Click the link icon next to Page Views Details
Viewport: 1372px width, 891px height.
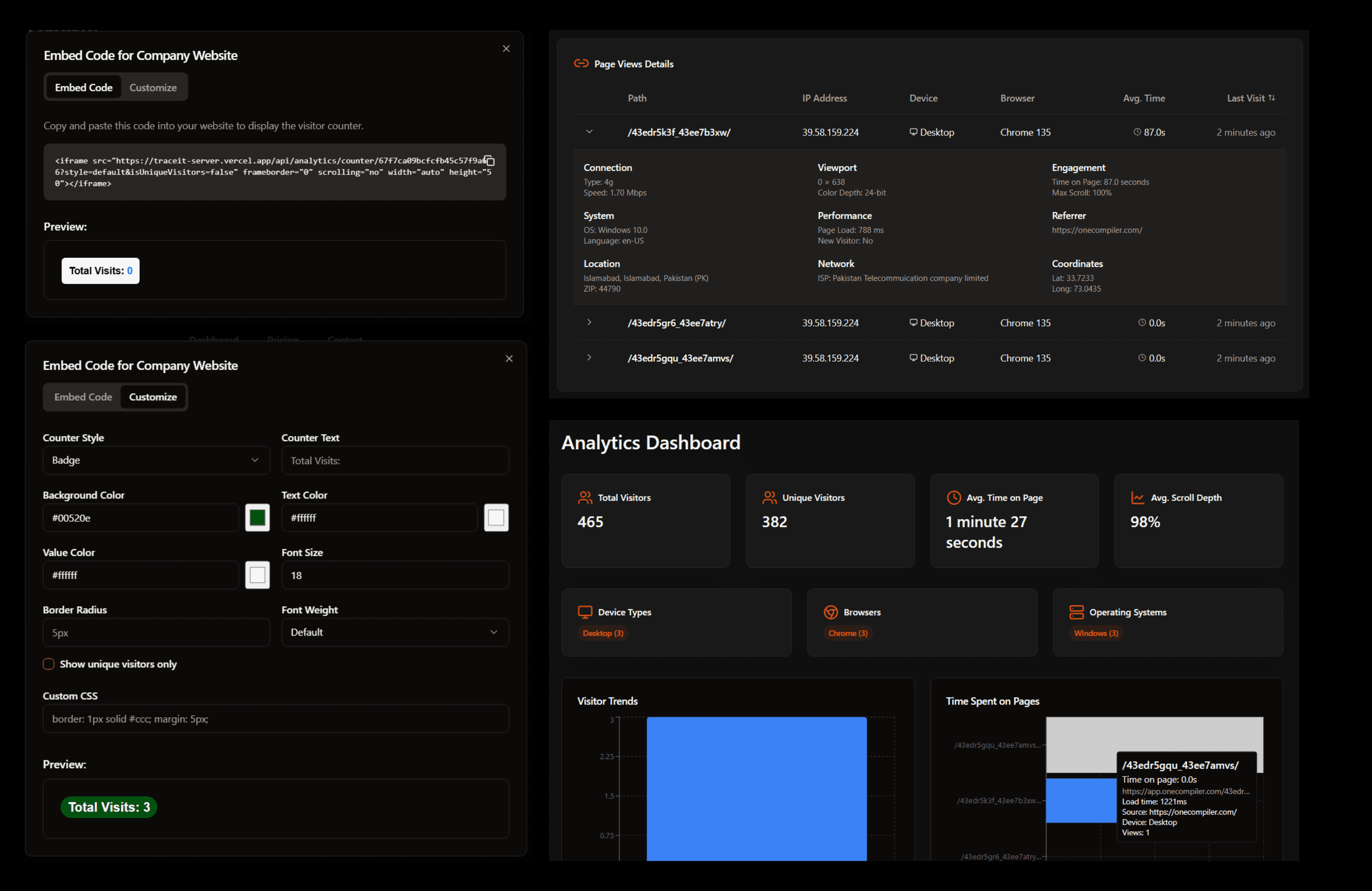pos(580,64)
